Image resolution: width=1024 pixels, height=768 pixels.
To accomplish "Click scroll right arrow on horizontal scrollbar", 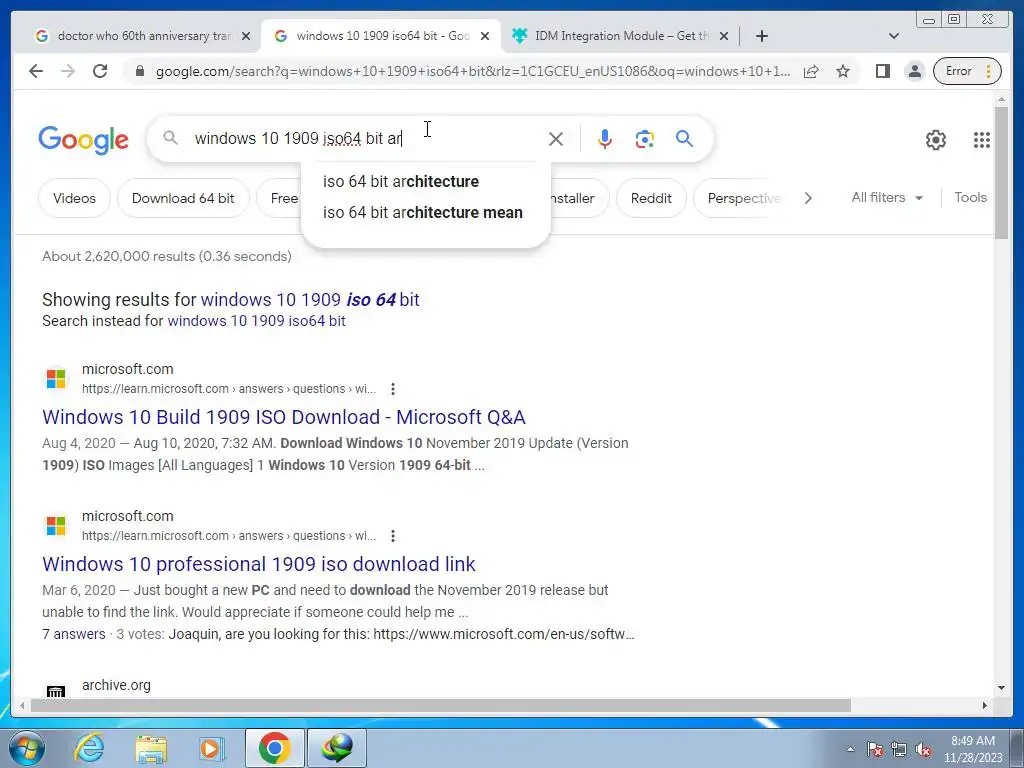I will [985, 705].
